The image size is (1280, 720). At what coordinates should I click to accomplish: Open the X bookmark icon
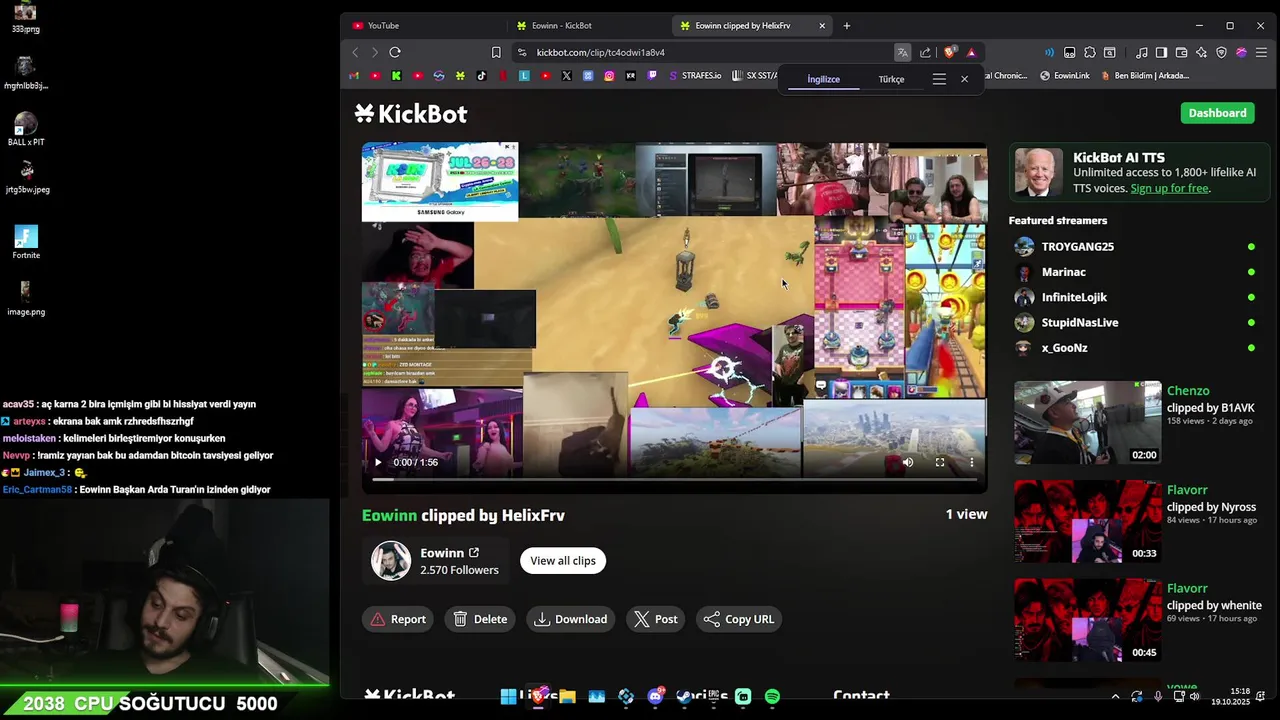point(567,75)
